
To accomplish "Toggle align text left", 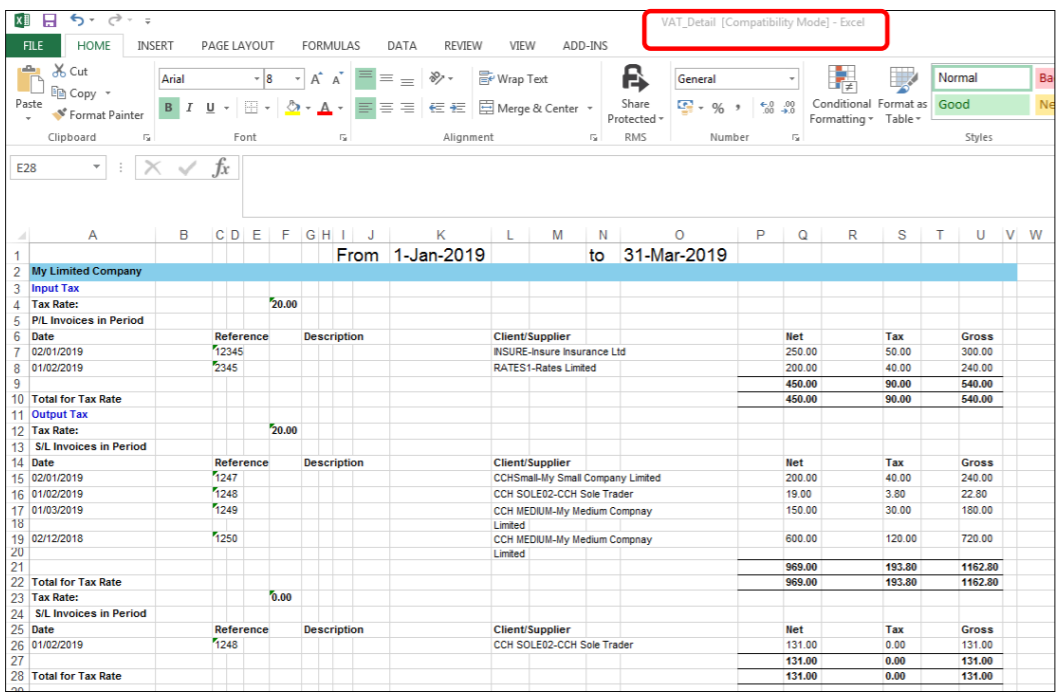I will coord(365,108).
